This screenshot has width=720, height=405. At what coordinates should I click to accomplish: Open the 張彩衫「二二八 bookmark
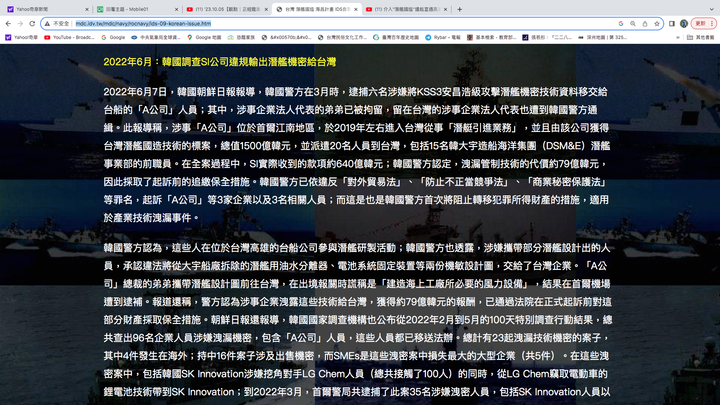547,37
